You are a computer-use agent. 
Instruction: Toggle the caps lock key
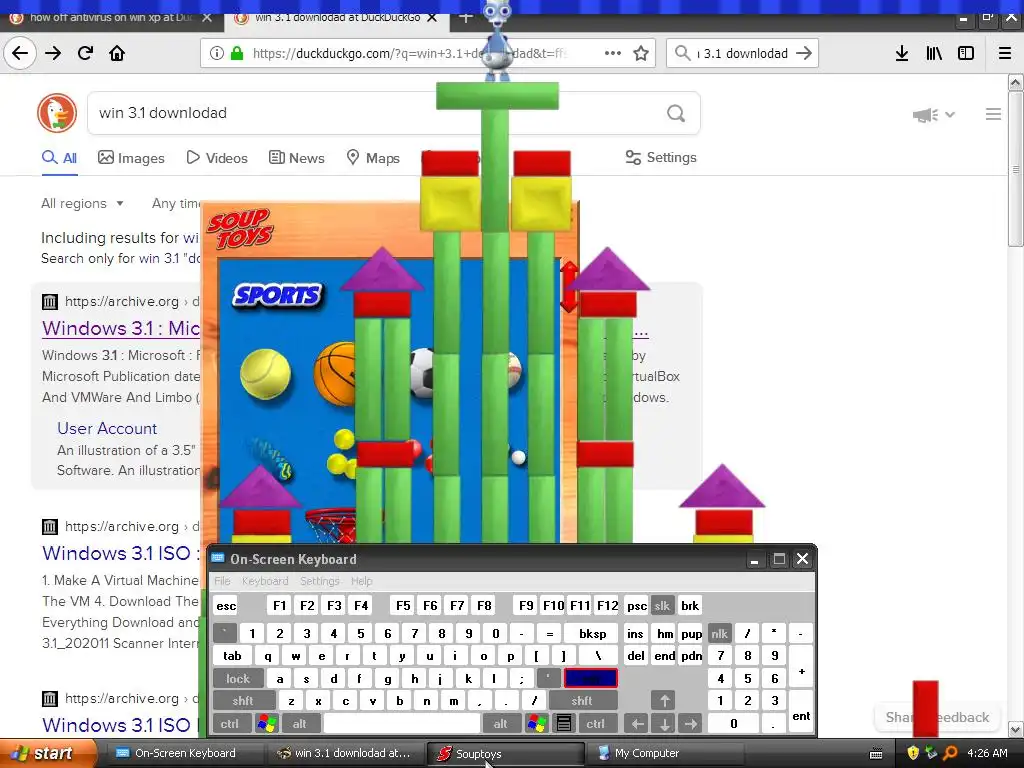pos(238,679)
